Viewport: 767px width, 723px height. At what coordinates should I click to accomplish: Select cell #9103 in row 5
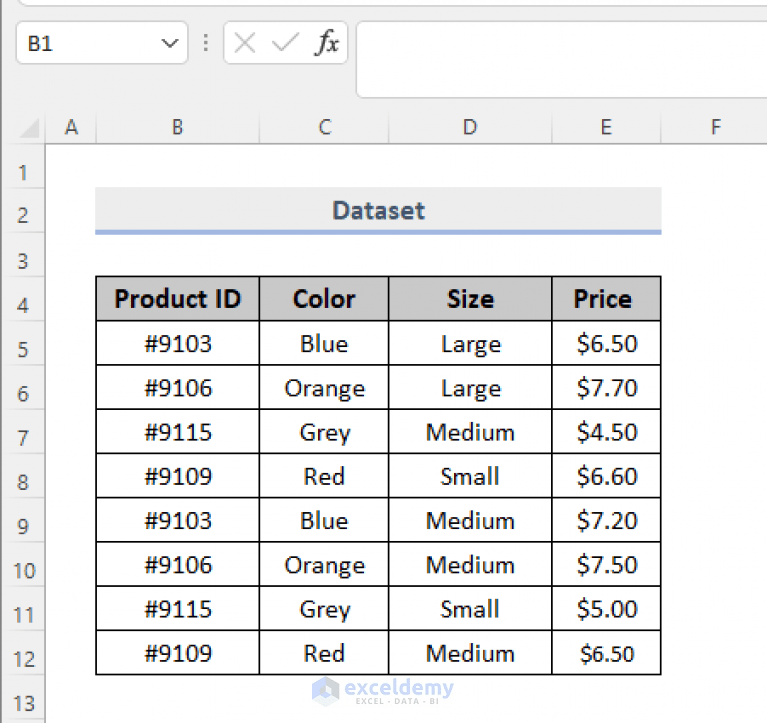178,343
